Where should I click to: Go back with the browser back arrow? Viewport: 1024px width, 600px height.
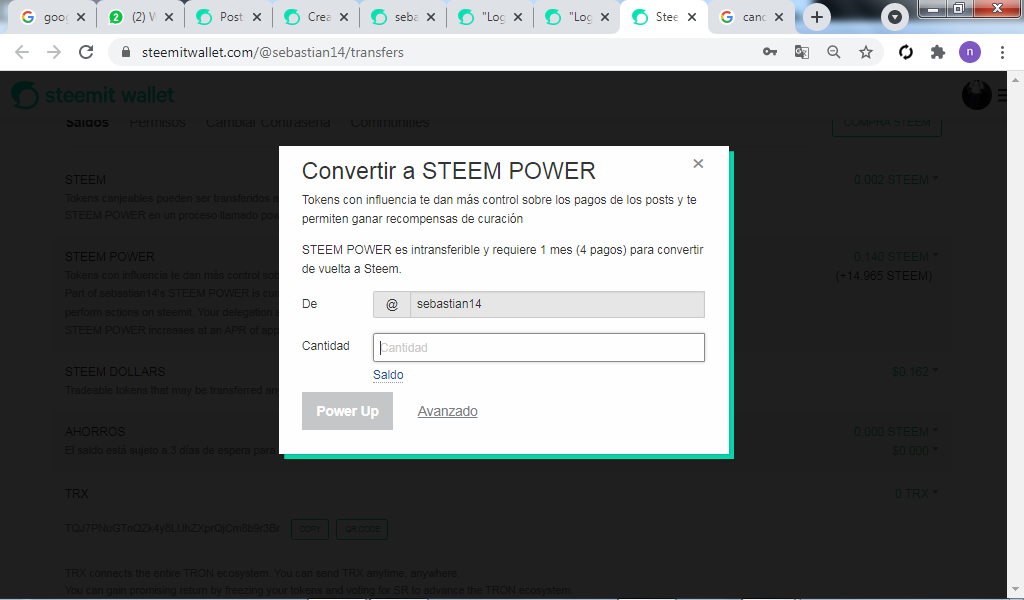[x=22, y=52]
